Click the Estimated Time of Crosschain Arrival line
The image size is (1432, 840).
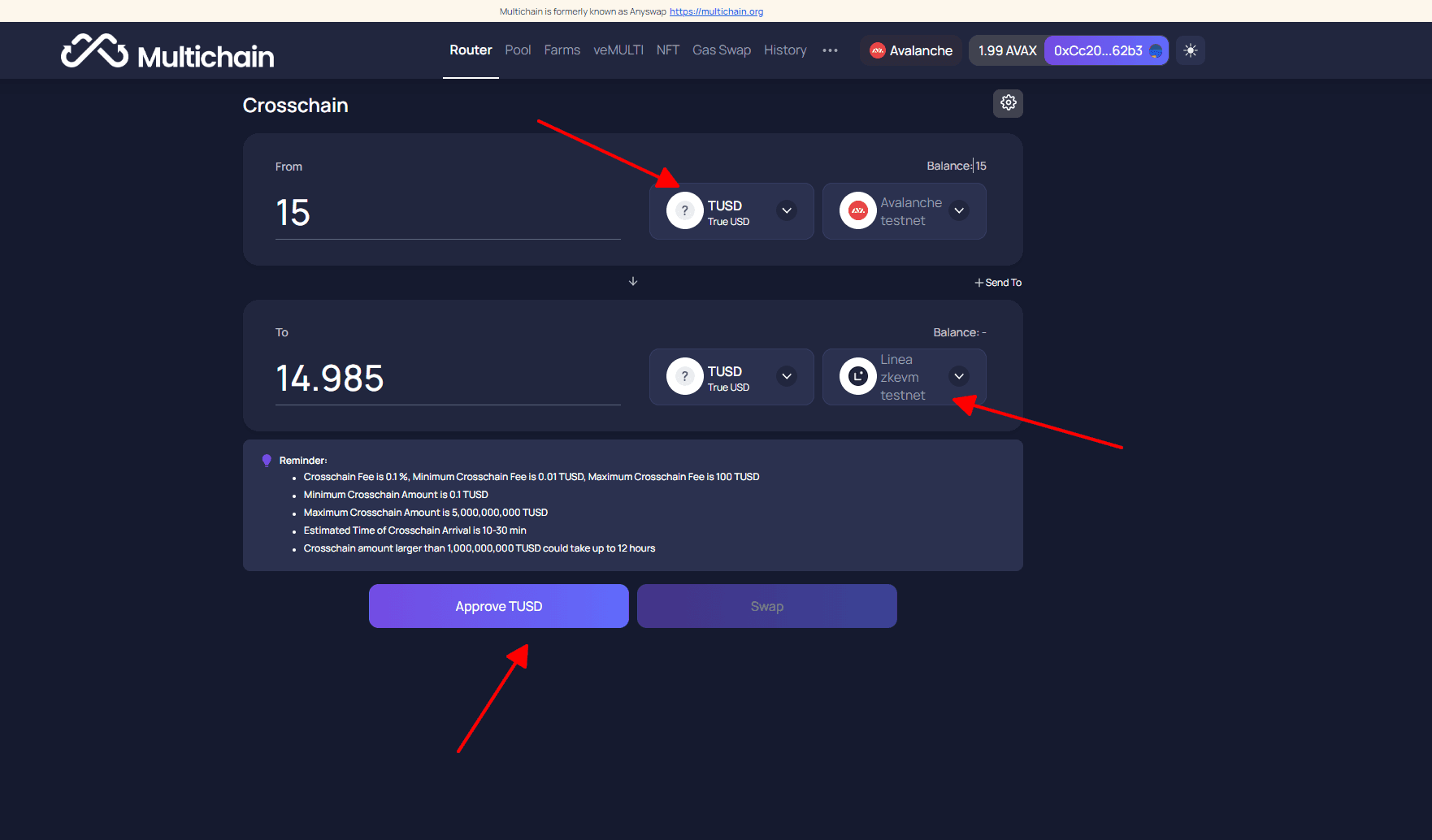tap(415, 530)
